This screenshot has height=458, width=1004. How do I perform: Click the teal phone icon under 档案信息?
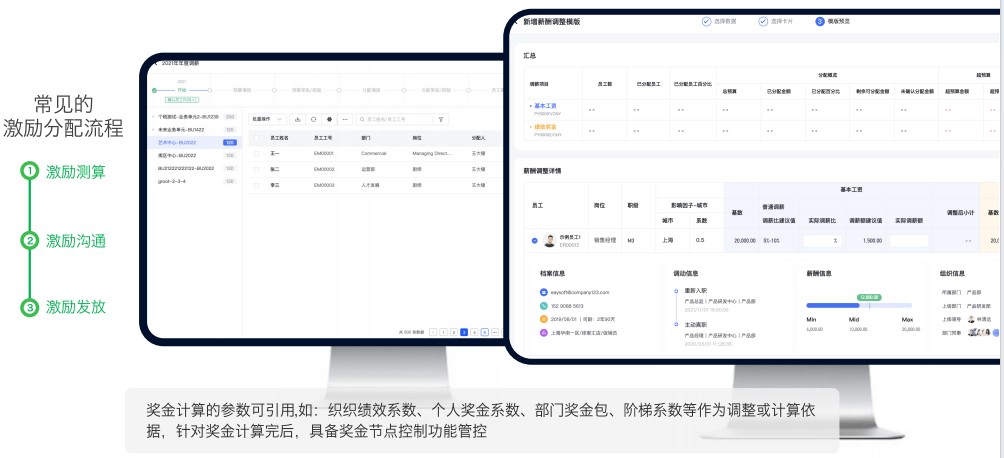point(542,305)
